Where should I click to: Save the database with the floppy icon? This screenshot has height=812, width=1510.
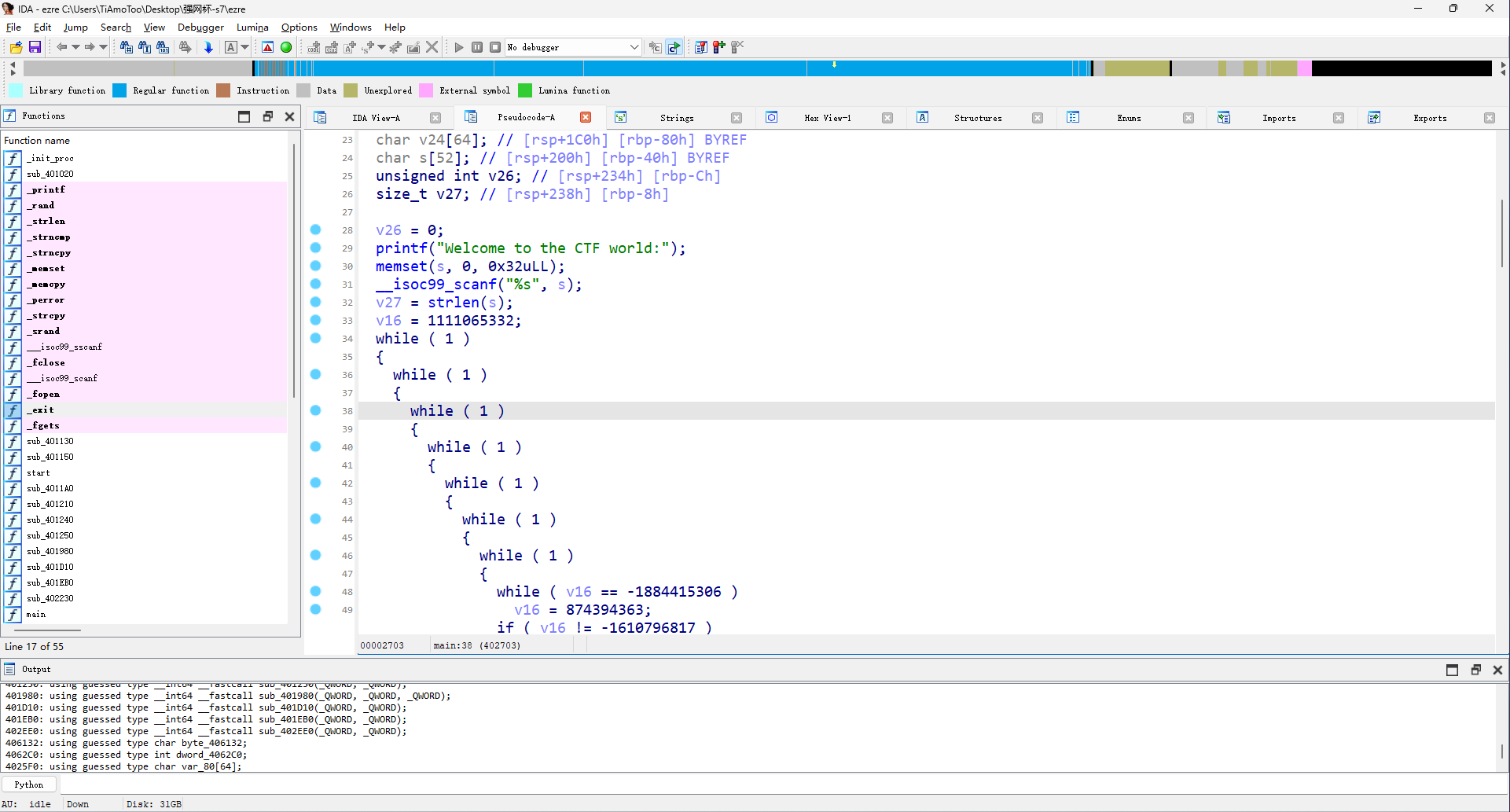[35, 47]
